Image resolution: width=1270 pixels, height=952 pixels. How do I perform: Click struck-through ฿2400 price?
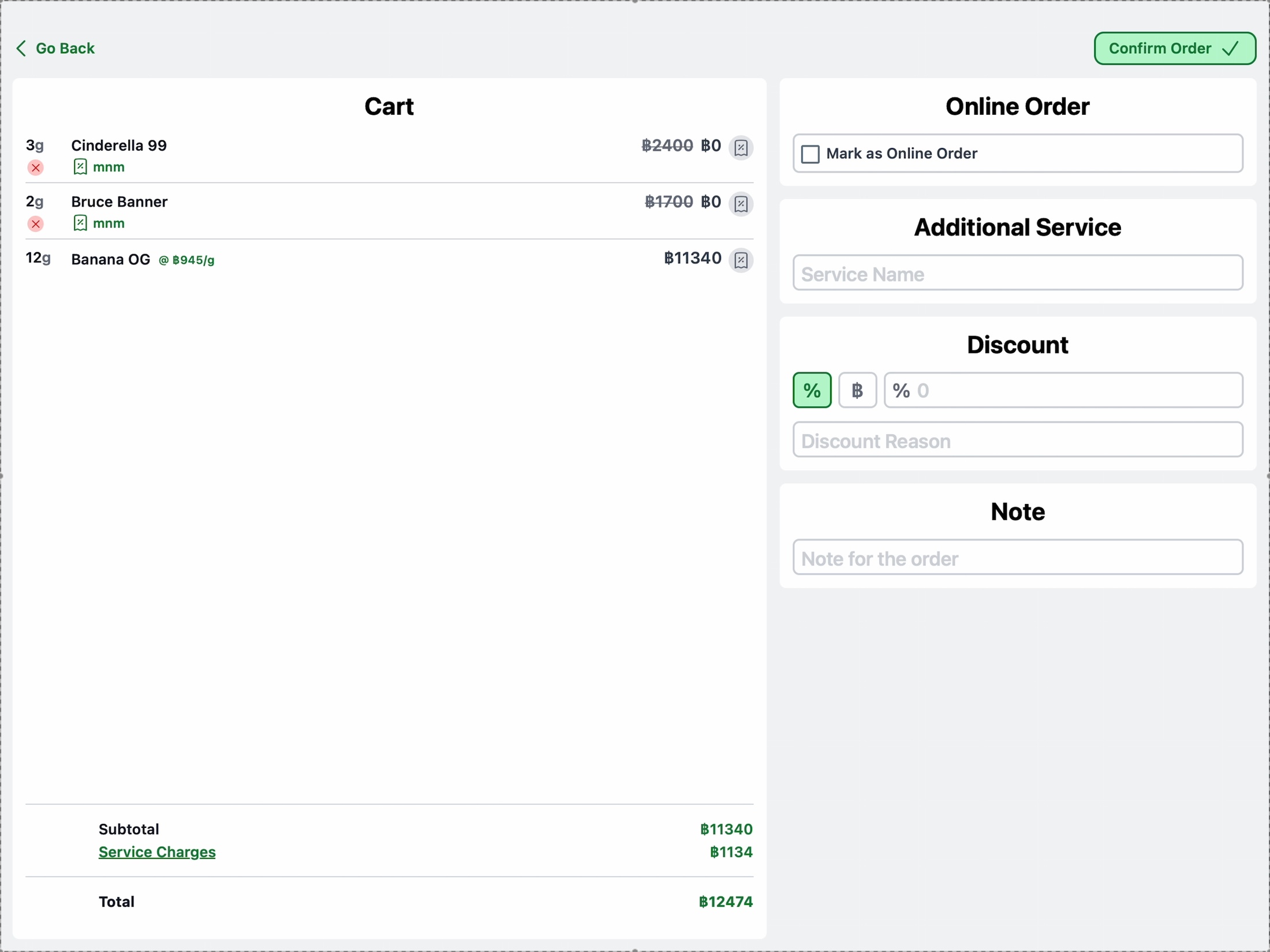[x=667, y=145]
